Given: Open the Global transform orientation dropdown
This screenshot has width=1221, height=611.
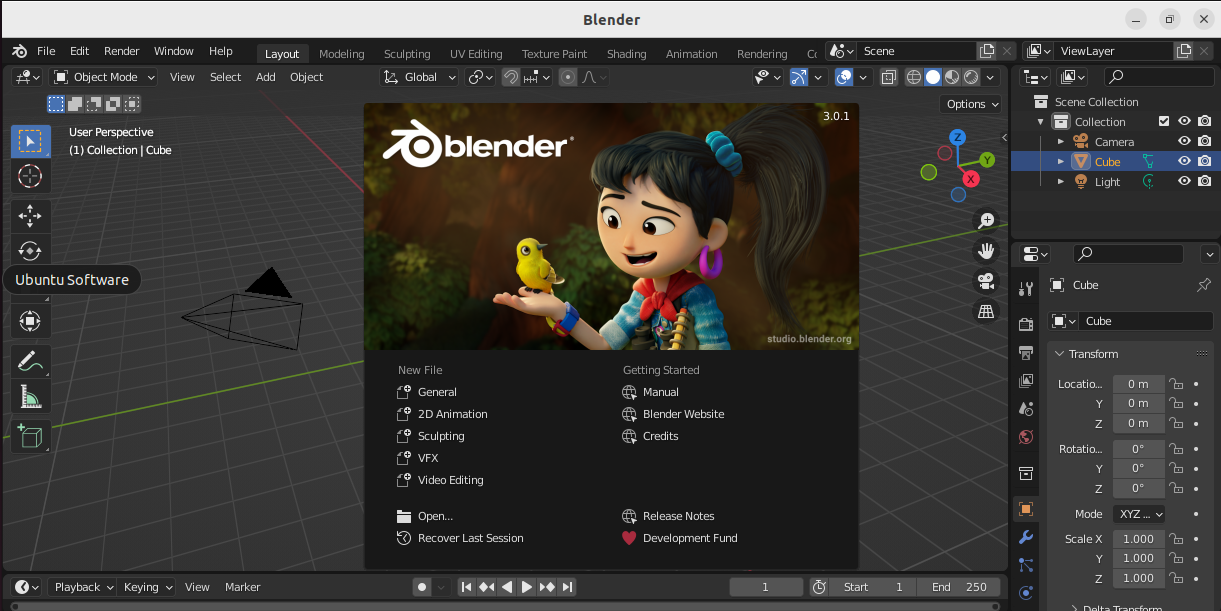Looking at the screenshot, I should 418,77.
